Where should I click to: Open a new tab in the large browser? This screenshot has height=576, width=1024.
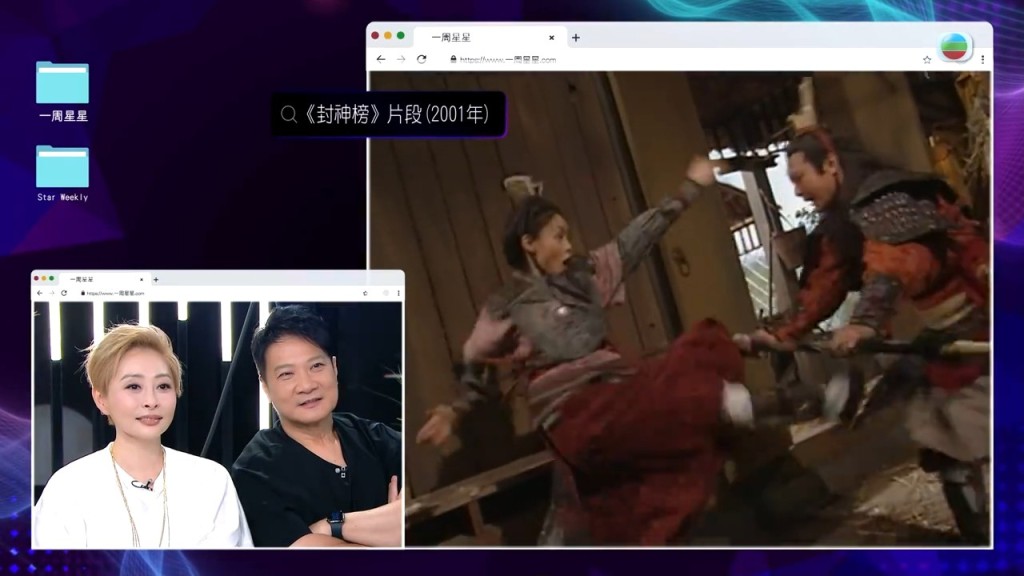click(575, 38)
